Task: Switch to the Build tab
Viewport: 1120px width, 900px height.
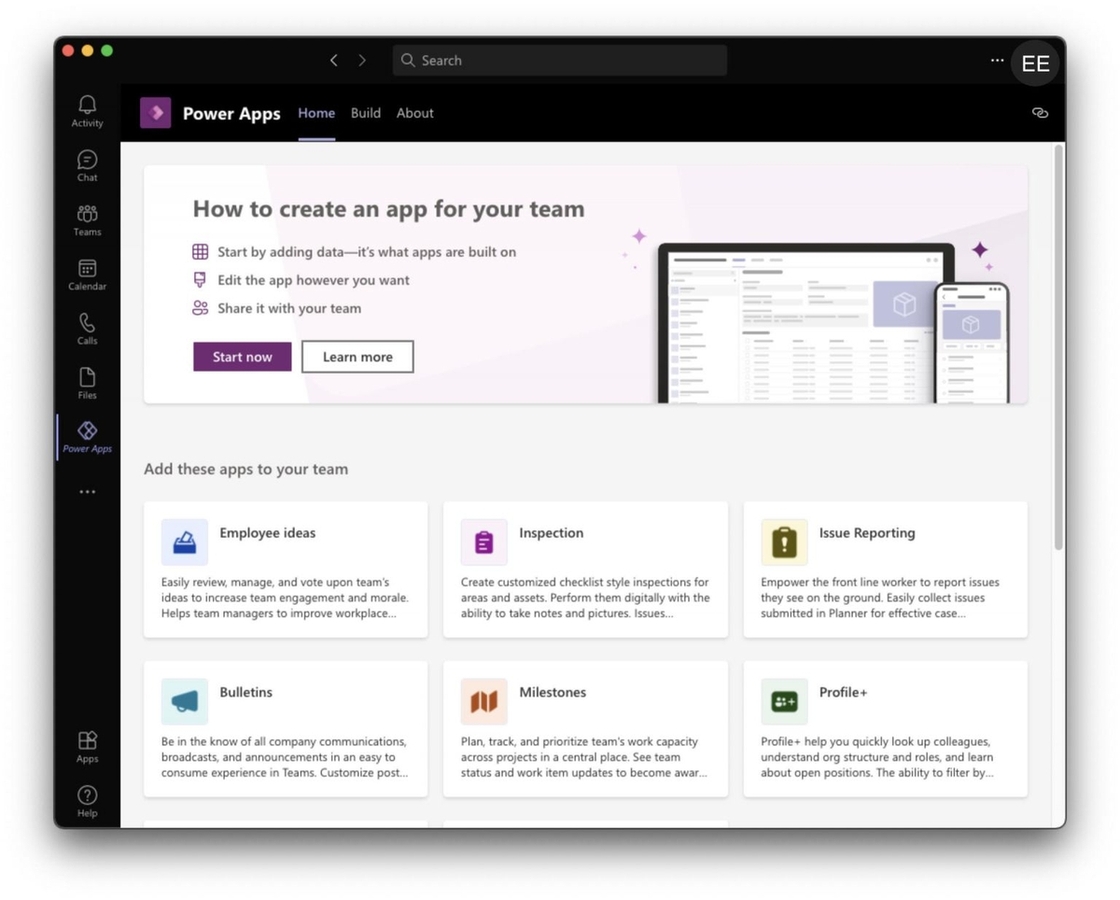Action: (365, 113)
